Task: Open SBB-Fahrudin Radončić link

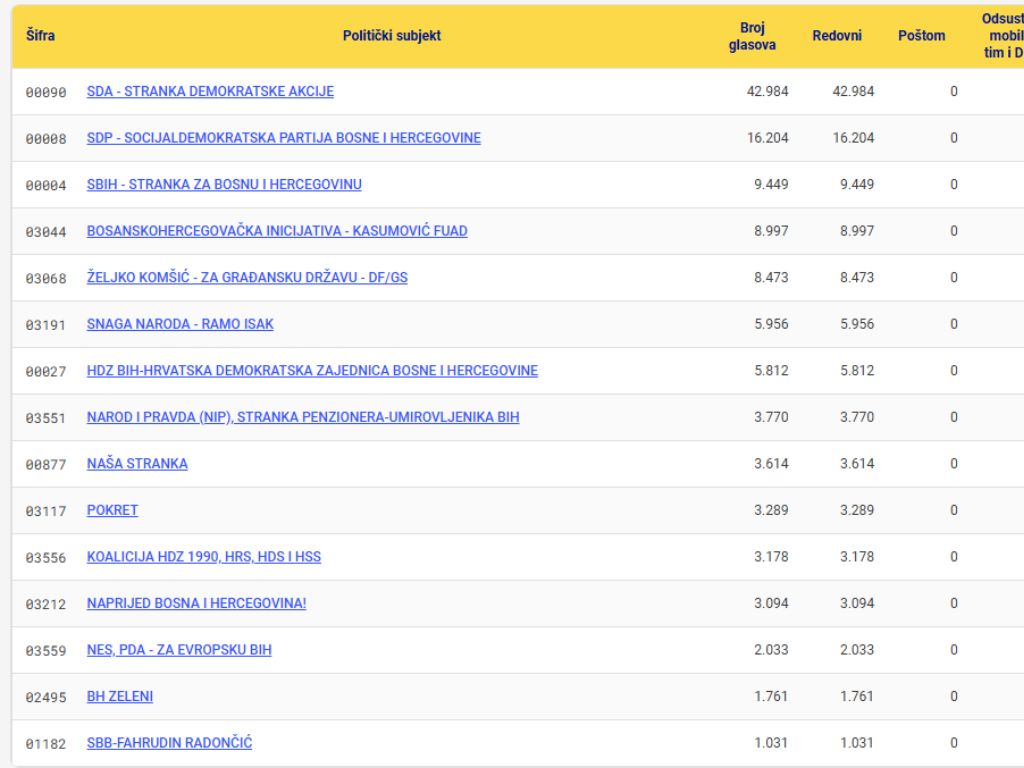Action: pyautogui.click(x=169, y=743)
